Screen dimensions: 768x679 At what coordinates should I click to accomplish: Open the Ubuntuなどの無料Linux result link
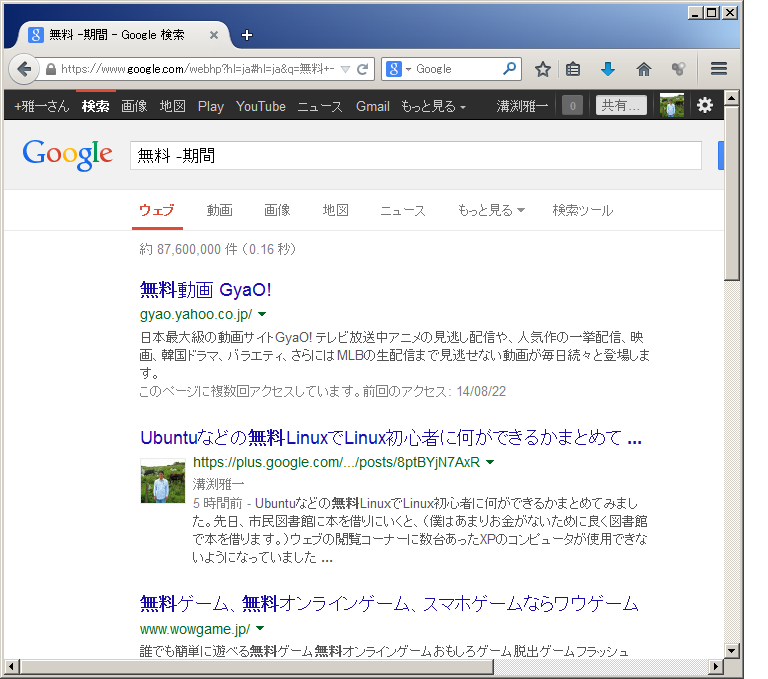pos(391,437)
